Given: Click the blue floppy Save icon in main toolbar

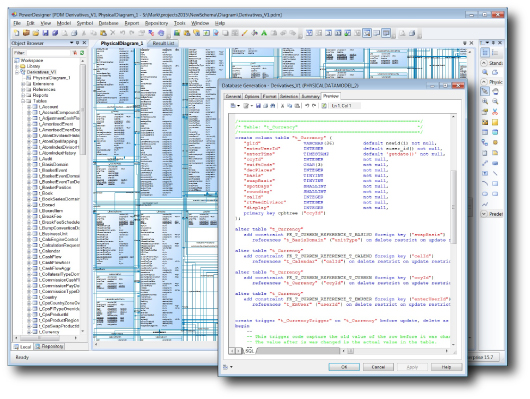Looking at the screenshot, I should [45, 33].
